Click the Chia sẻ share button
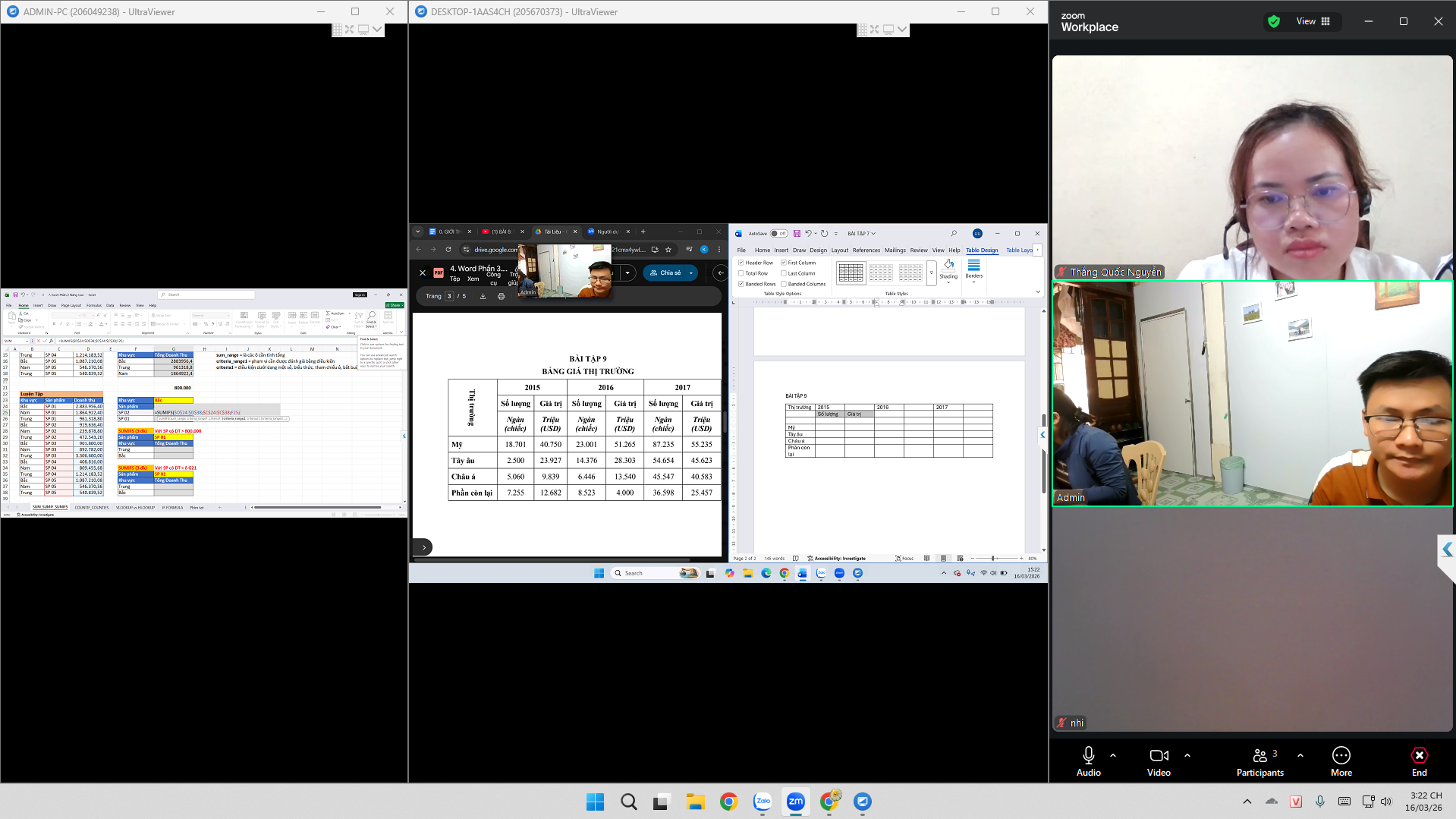Image resolution: width=1456 pixels, height=819 pixels. tap(665, 272)
